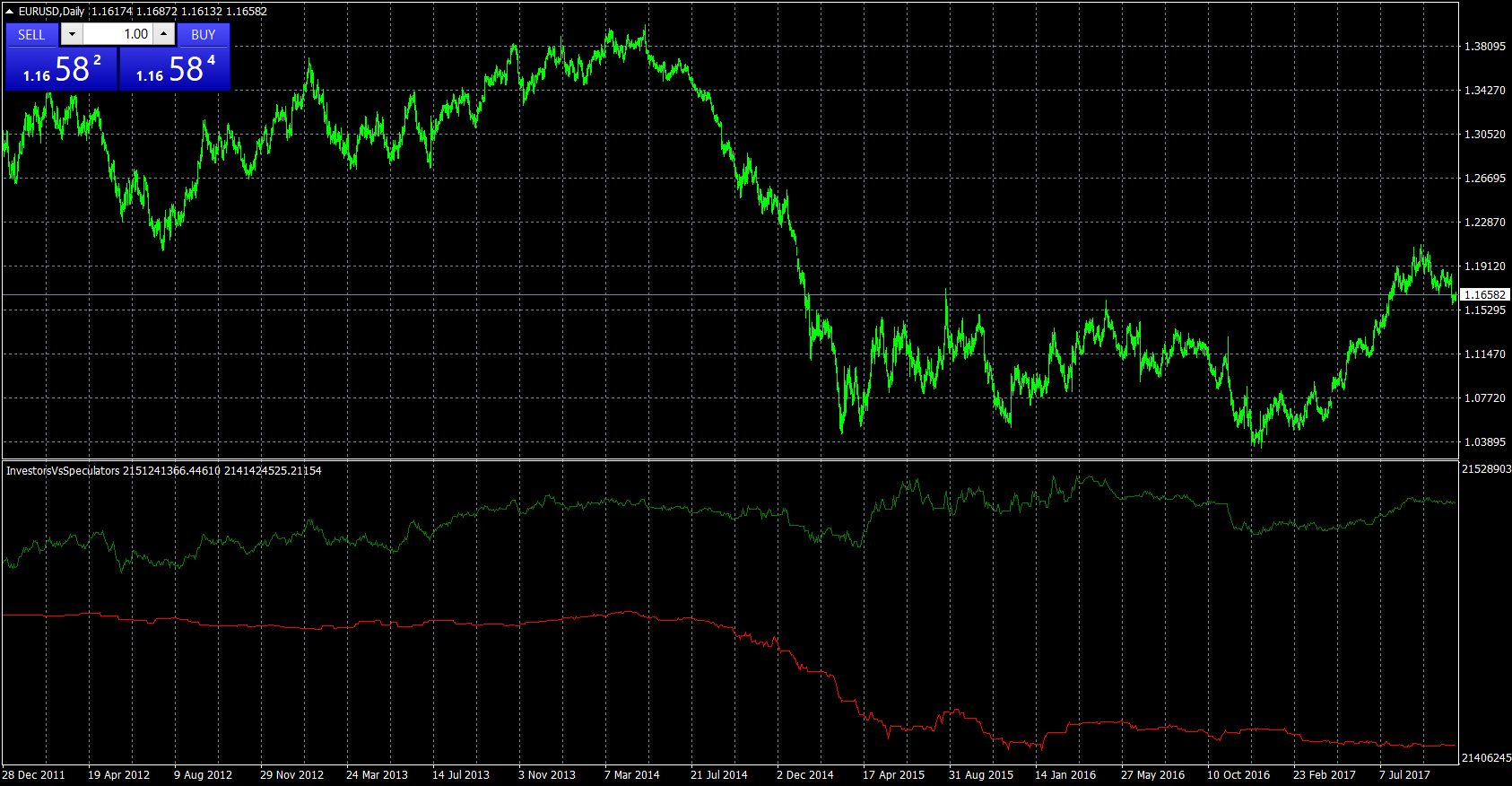Click the 28 Dec 2011 date label
The image size is (1512, 786).
click(33, 774)
